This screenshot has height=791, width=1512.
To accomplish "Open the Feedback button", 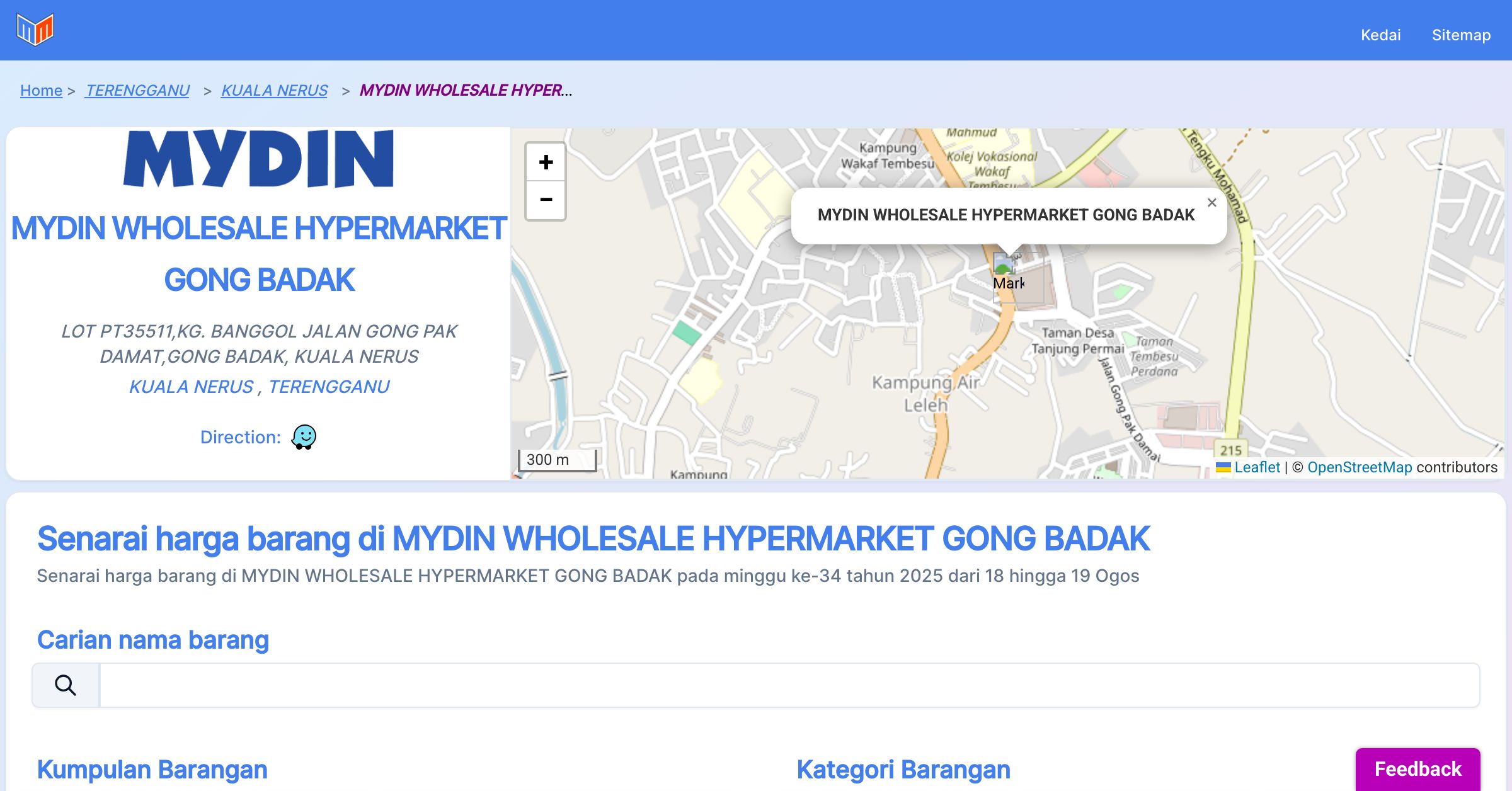I will 1417,768.
